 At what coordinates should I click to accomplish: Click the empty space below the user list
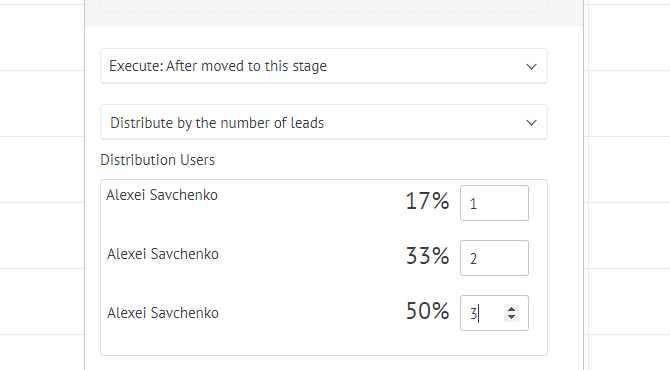coord(323,343)
